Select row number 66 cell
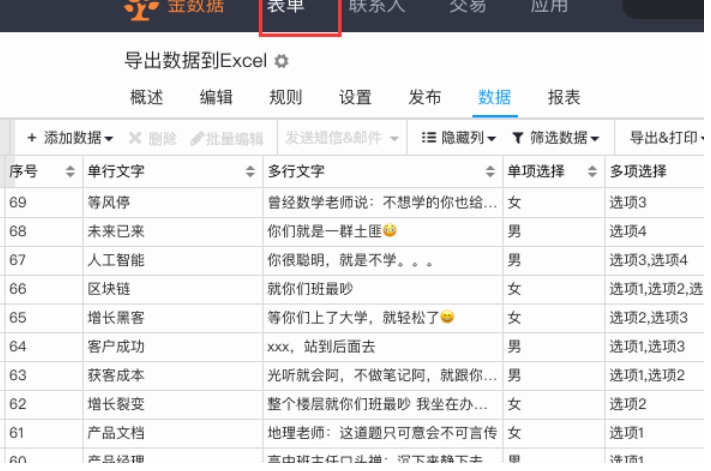The height and width of the screenshot is (471, 711). (44, 289)
